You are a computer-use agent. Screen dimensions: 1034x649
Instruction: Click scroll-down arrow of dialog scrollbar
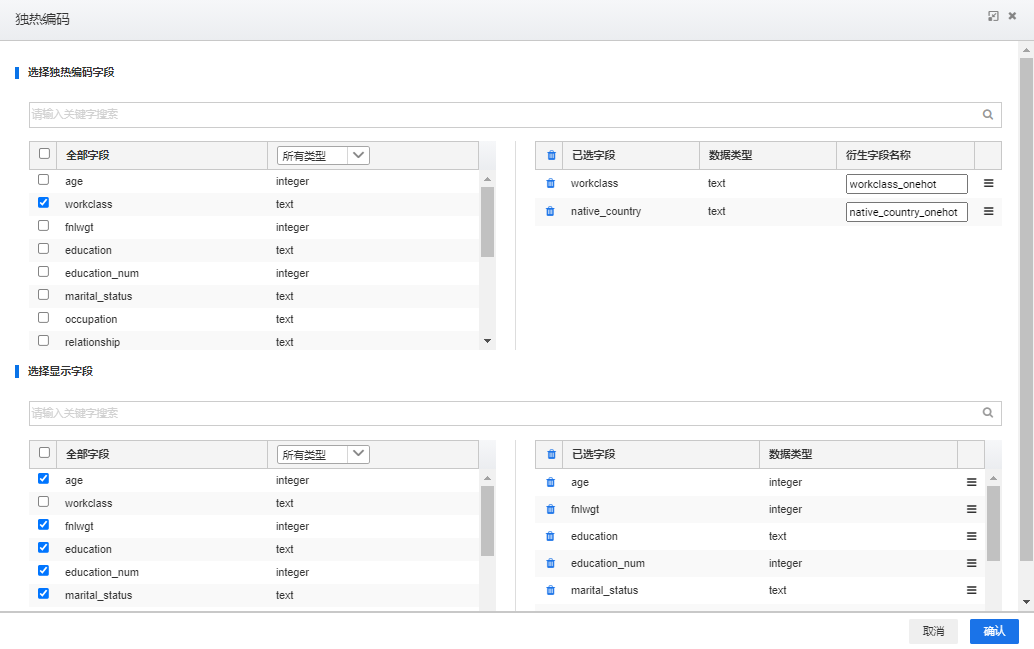point(1026,602)
